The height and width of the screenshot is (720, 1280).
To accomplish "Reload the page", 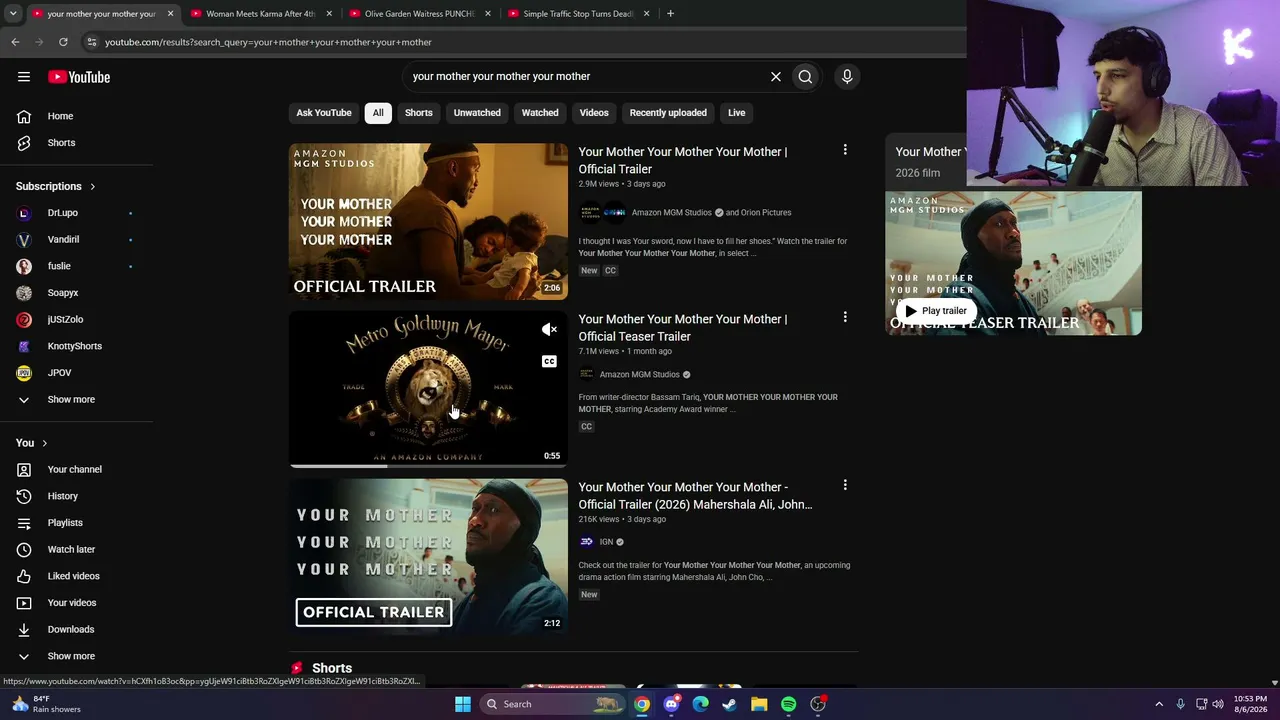I will 63,42.
